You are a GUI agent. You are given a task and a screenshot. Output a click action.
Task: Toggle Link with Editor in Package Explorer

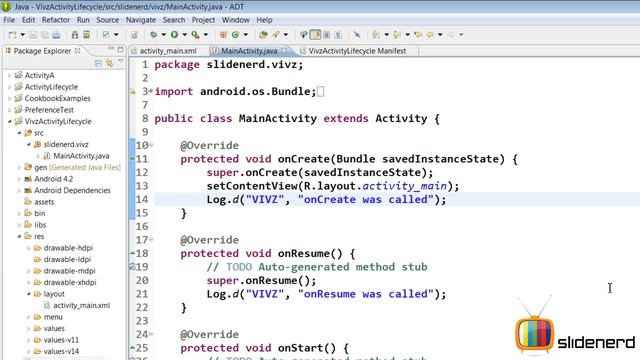point(109,63)
